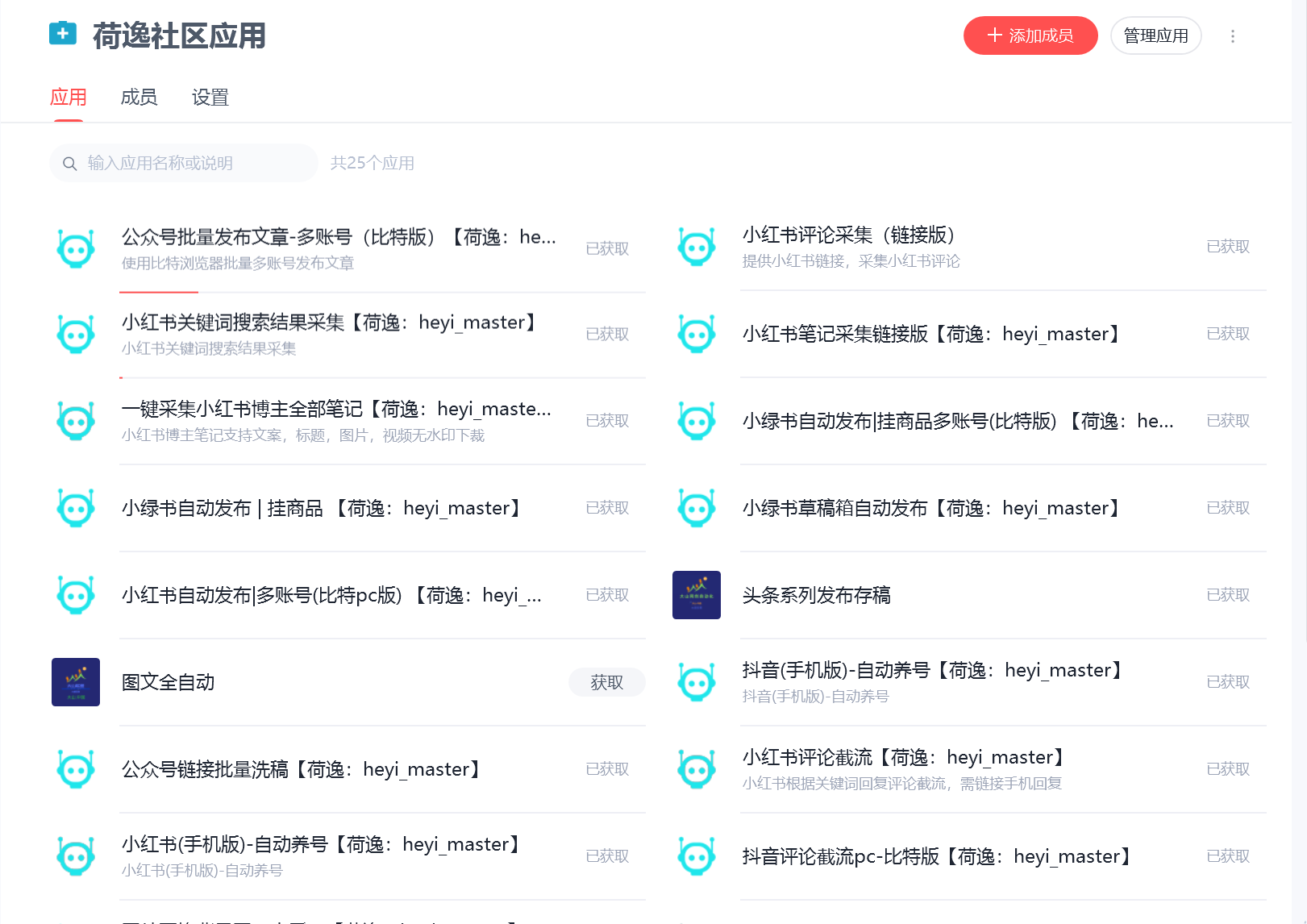Click robot icon for 公众号批量发布文章-多账号
1307x924 pixels.
pos(76,248)
